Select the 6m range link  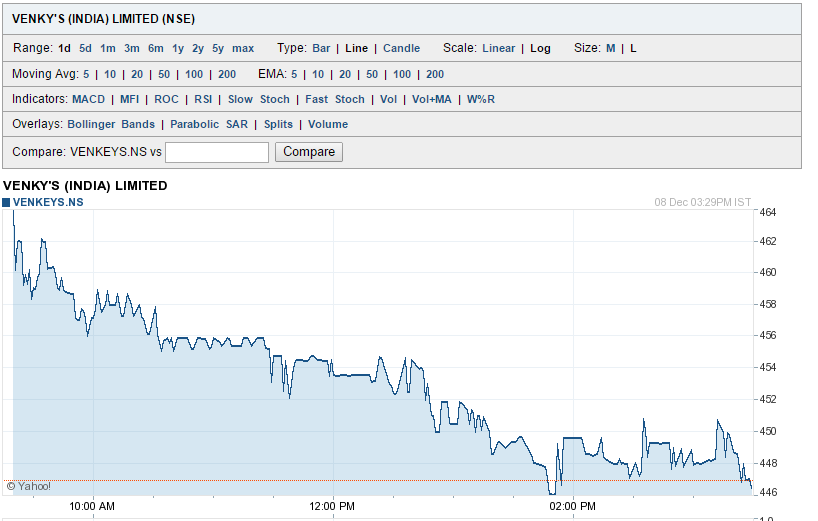tap(156, 49)
